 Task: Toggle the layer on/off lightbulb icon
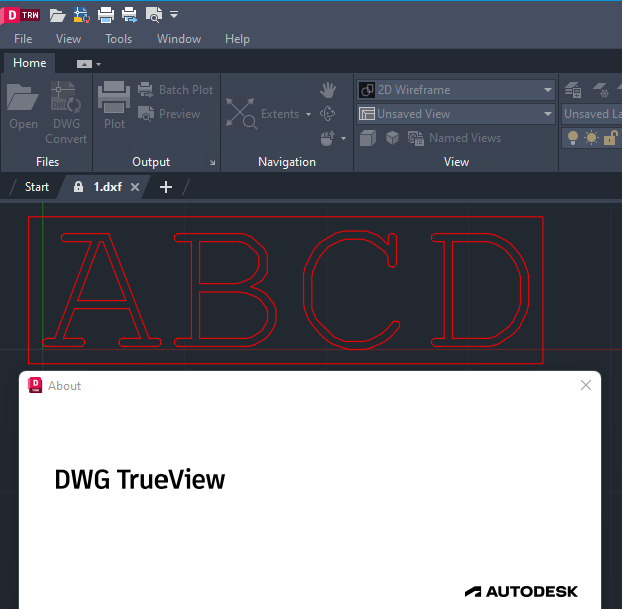tap(573, 138)
